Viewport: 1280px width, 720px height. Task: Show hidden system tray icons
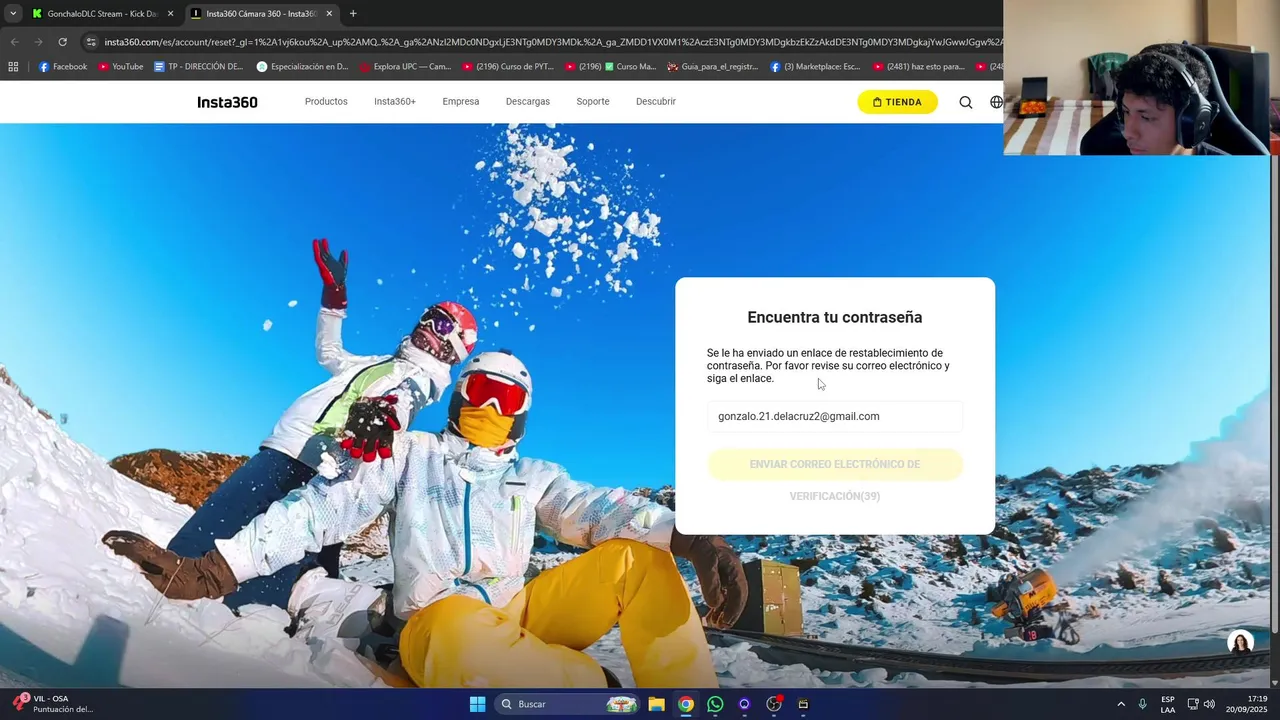(x=1121, y=704)
